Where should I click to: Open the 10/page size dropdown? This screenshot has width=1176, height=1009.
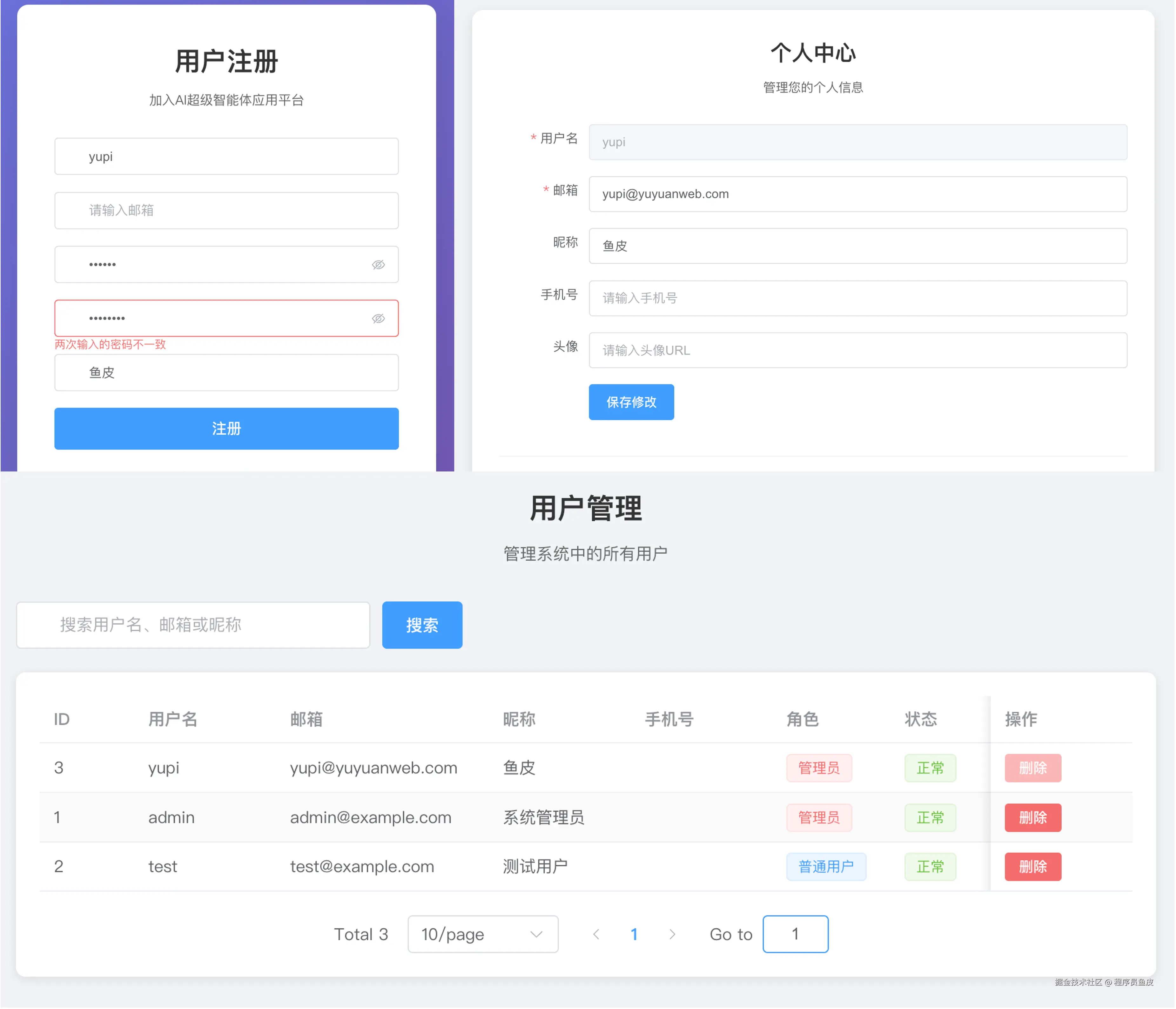click(x=482, y=934)
